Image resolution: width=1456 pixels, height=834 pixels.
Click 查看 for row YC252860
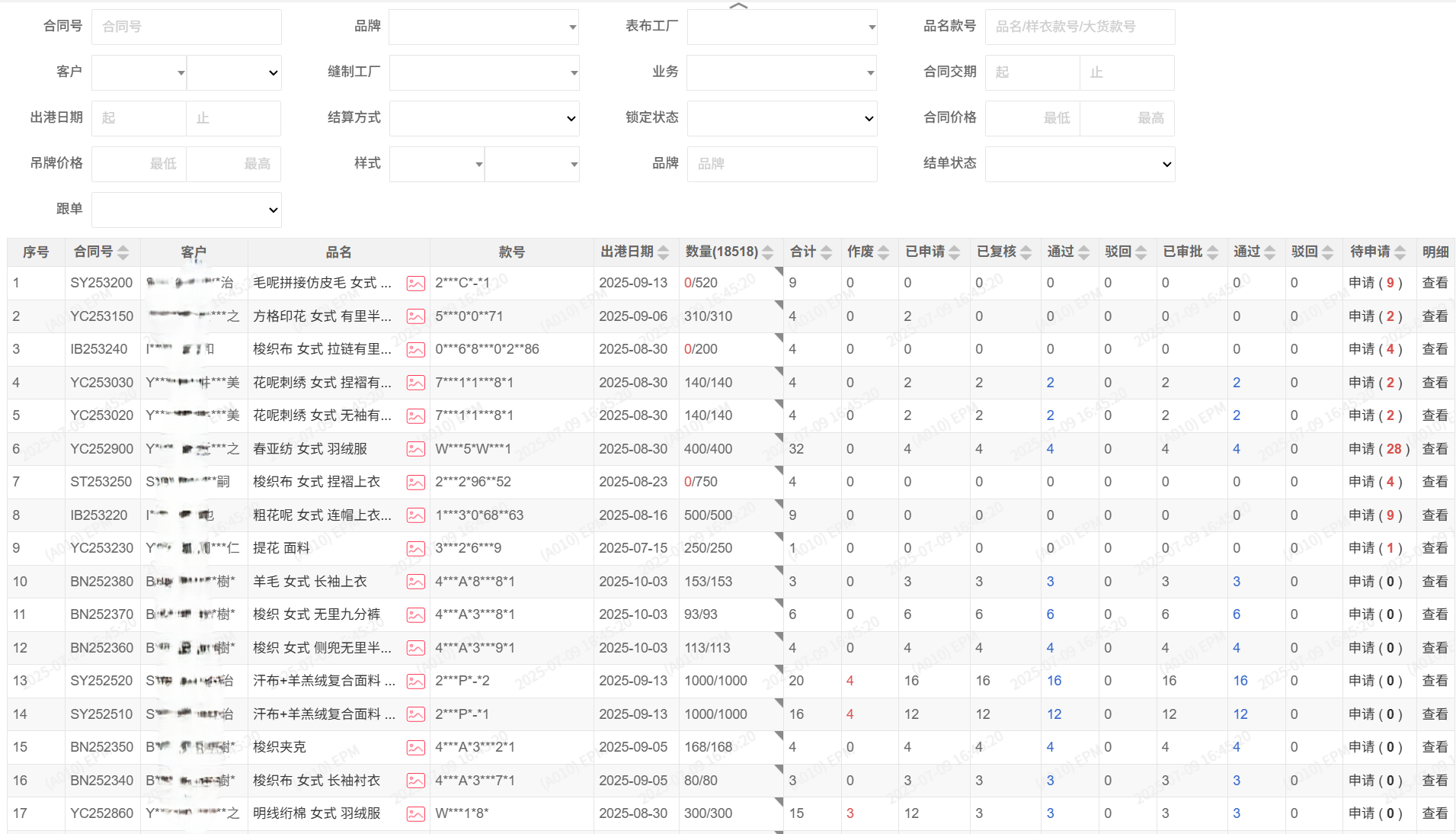pos(1435,813)
